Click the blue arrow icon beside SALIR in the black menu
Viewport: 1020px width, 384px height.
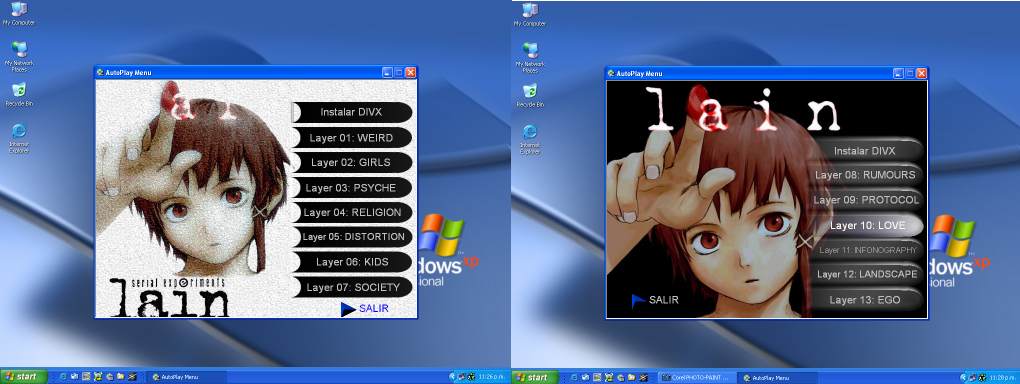coord(638,300)
